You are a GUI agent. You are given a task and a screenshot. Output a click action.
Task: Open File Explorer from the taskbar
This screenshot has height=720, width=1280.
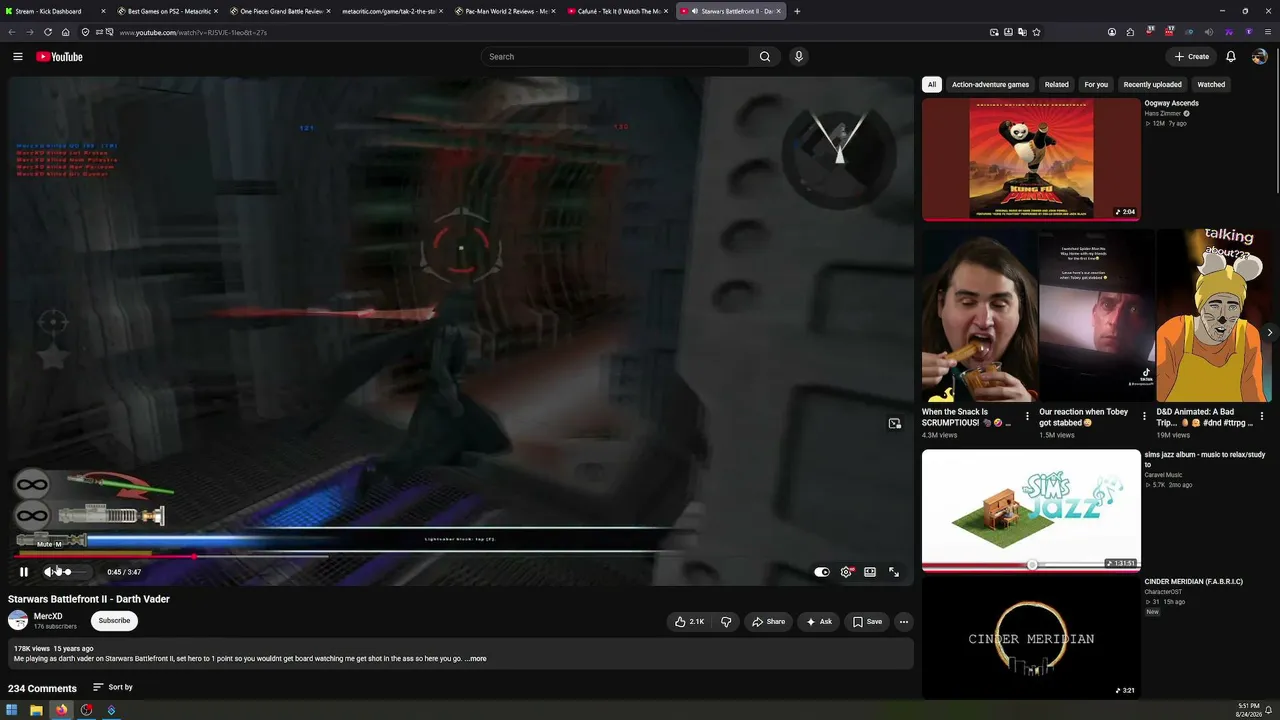[36, 710]
